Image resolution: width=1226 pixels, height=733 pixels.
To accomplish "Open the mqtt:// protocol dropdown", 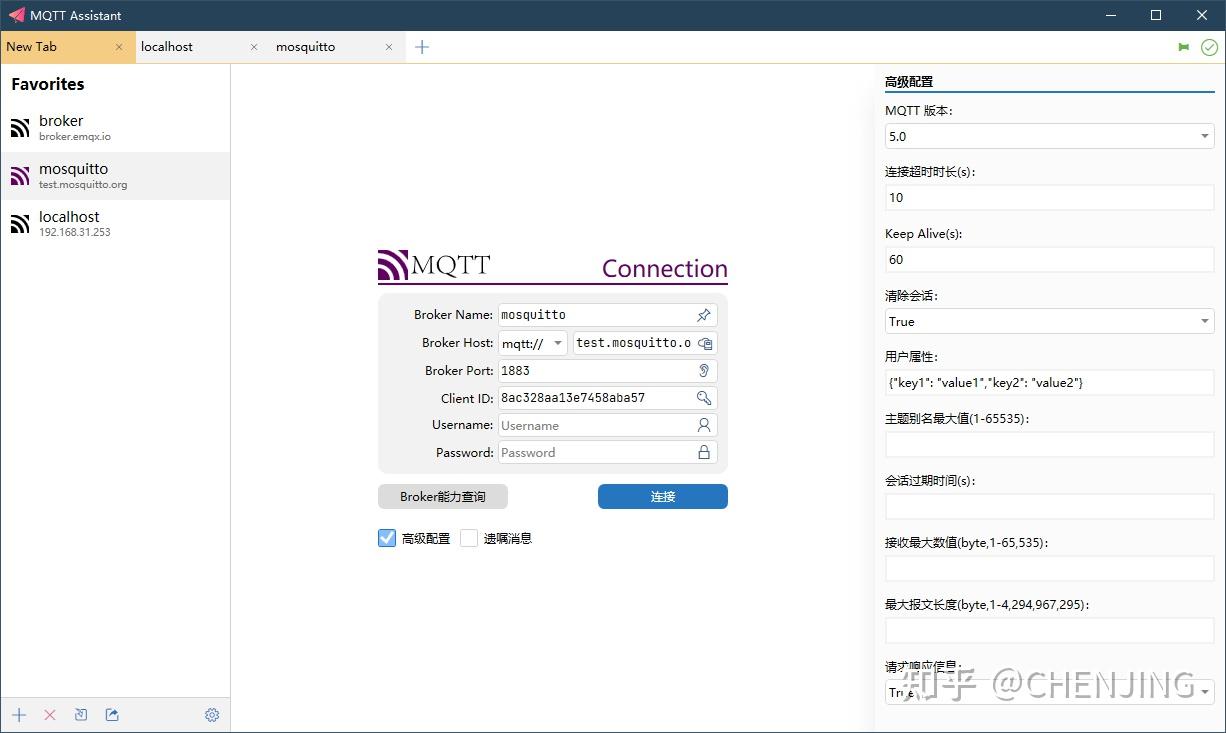I will pyautogui.click(x=556, y=343).
